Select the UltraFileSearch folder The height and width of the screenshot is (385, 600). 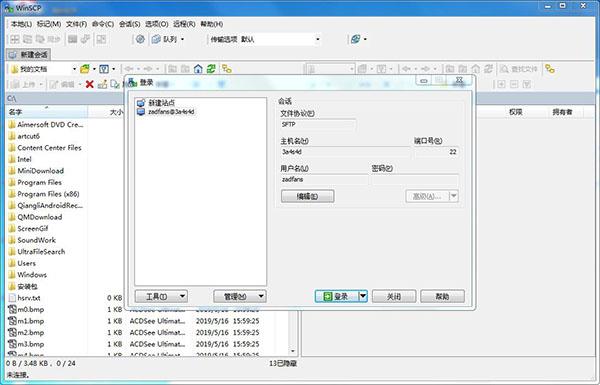point(41,252)
